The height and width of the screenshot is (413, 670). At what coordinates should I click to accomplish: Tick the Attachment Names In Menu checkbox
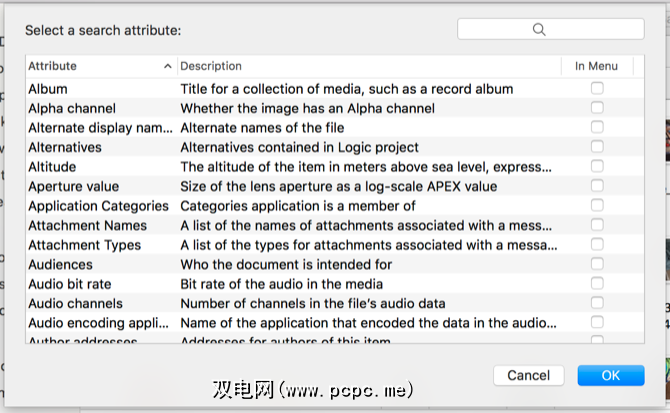point(597,225)
